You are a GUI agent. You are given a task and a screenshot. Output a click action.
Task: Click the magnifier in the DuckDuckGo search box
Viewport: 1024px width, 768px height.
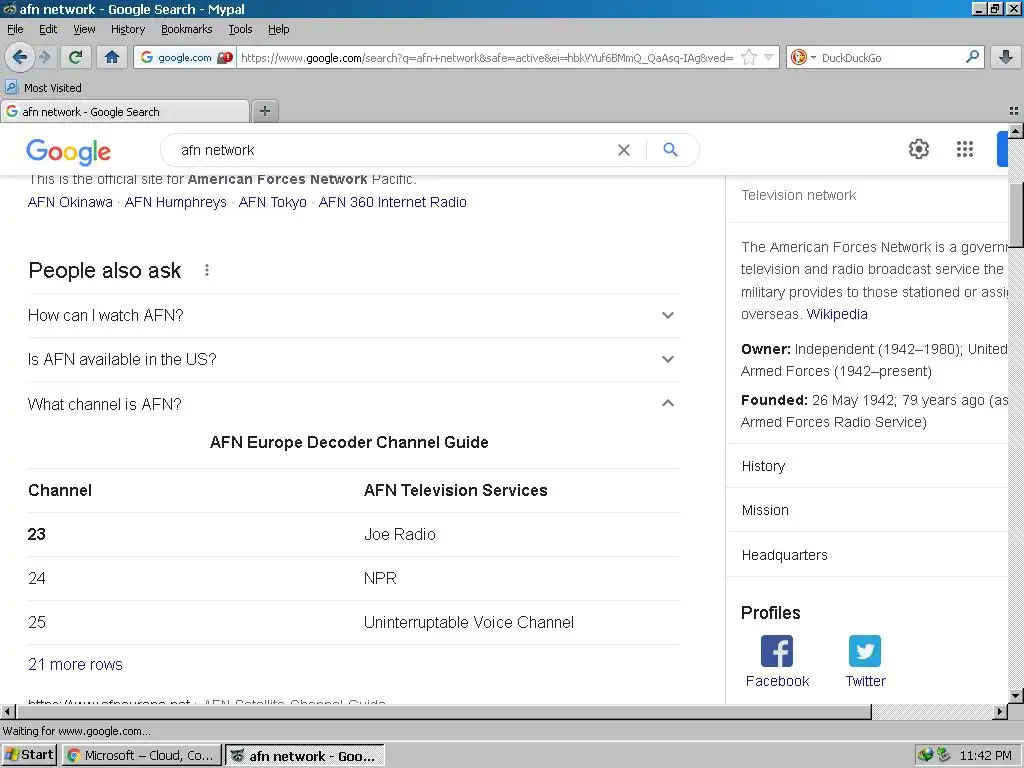click(972, 57)
